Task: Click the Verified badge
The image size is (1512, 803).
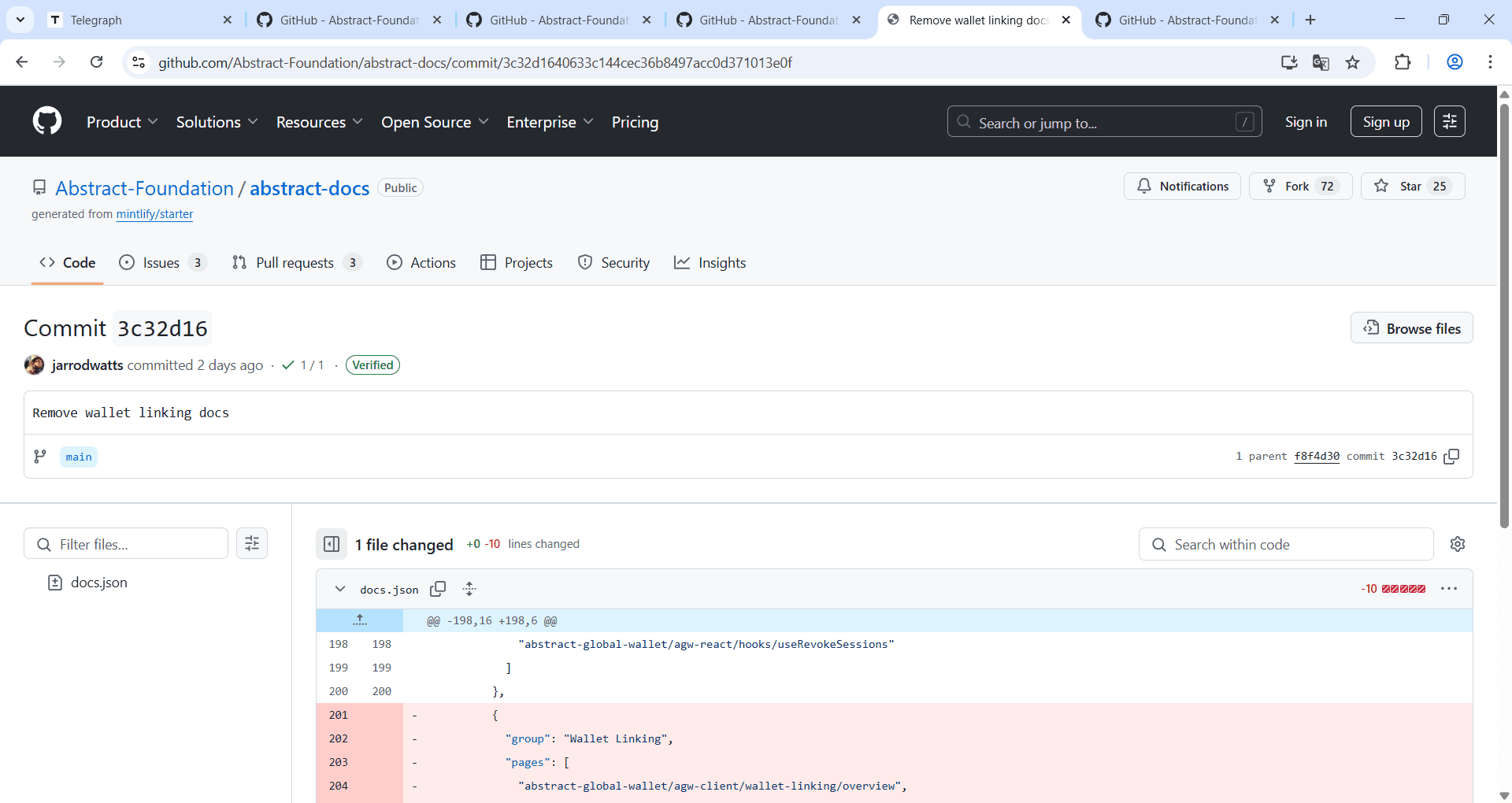Action: (x=372, y=365)
